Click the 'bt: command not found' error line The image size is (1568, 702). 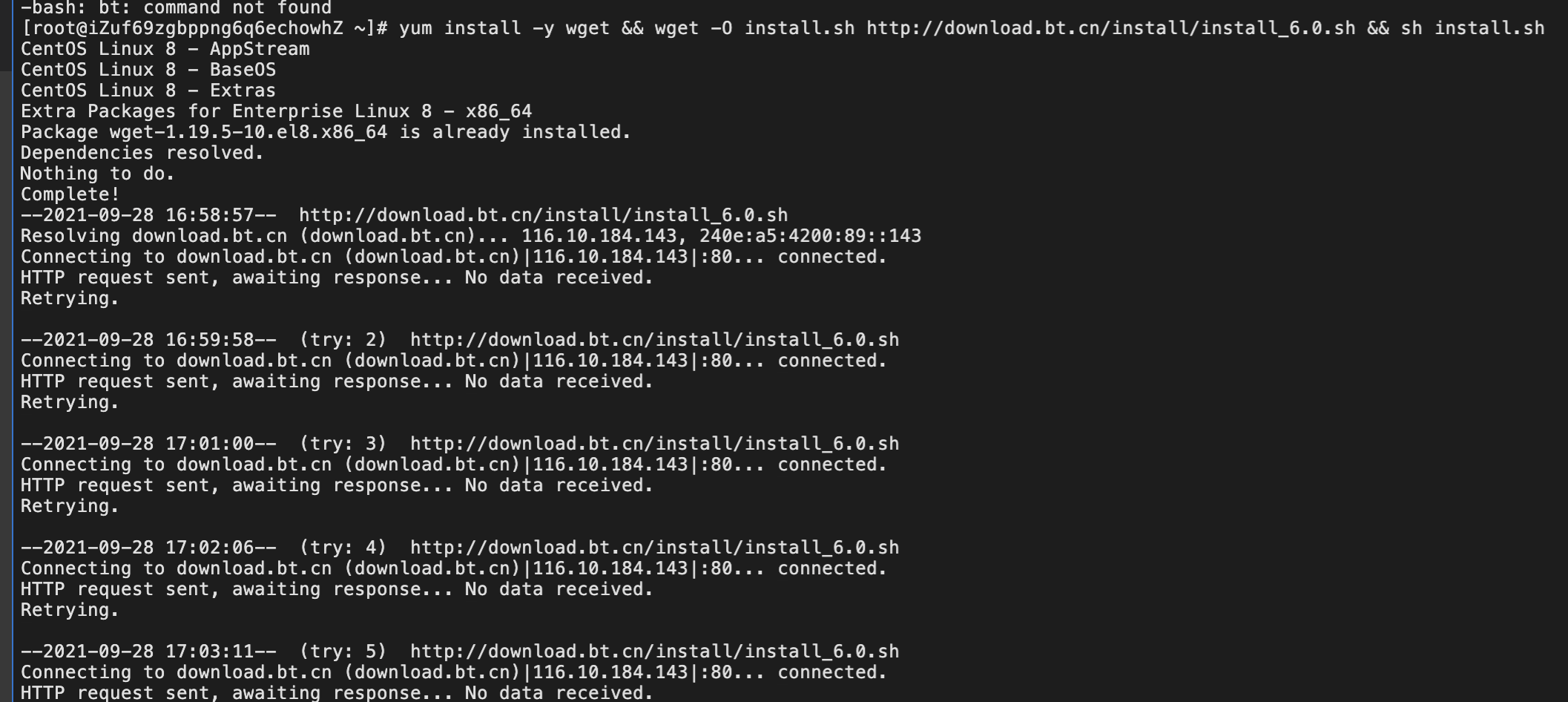click(176, 8)
